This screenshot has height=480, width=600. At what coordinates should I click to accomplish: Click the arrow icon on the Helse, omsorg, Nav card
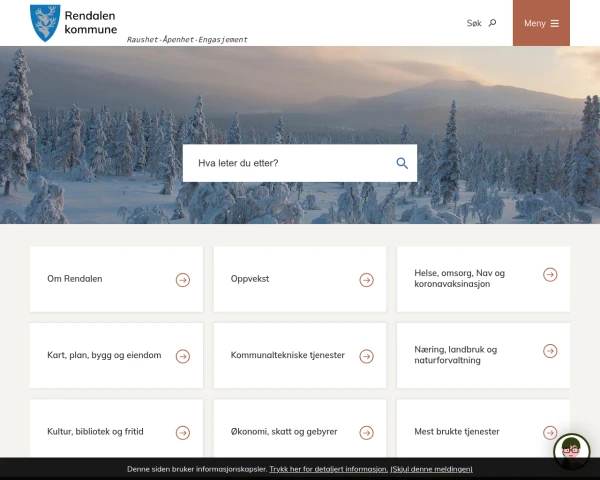[x=550, y=274]
